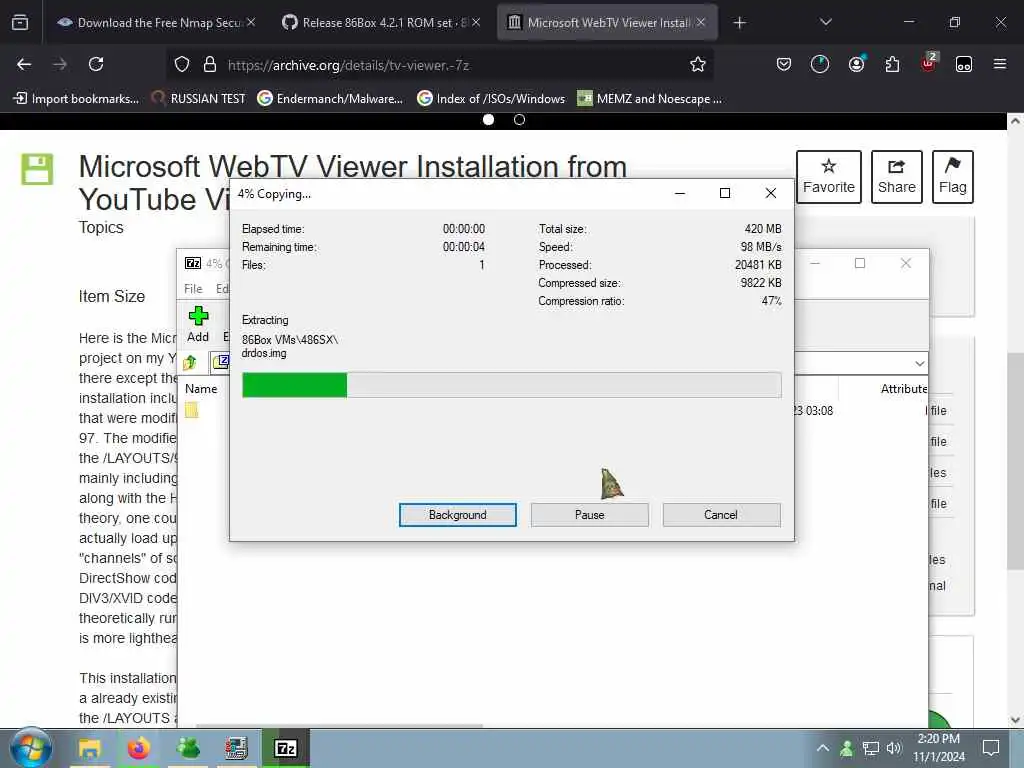1024x768 pixels.
Task: Click the volume speaker tray icon
Action: [893, 748]
